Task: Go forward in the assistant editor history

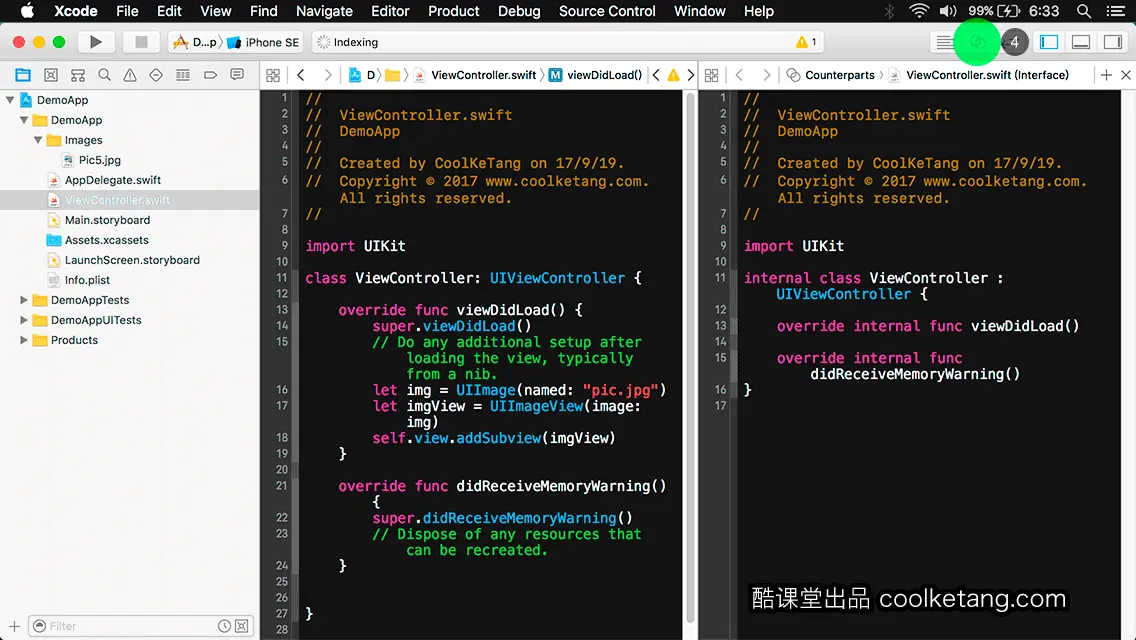Action: (766, 75)
